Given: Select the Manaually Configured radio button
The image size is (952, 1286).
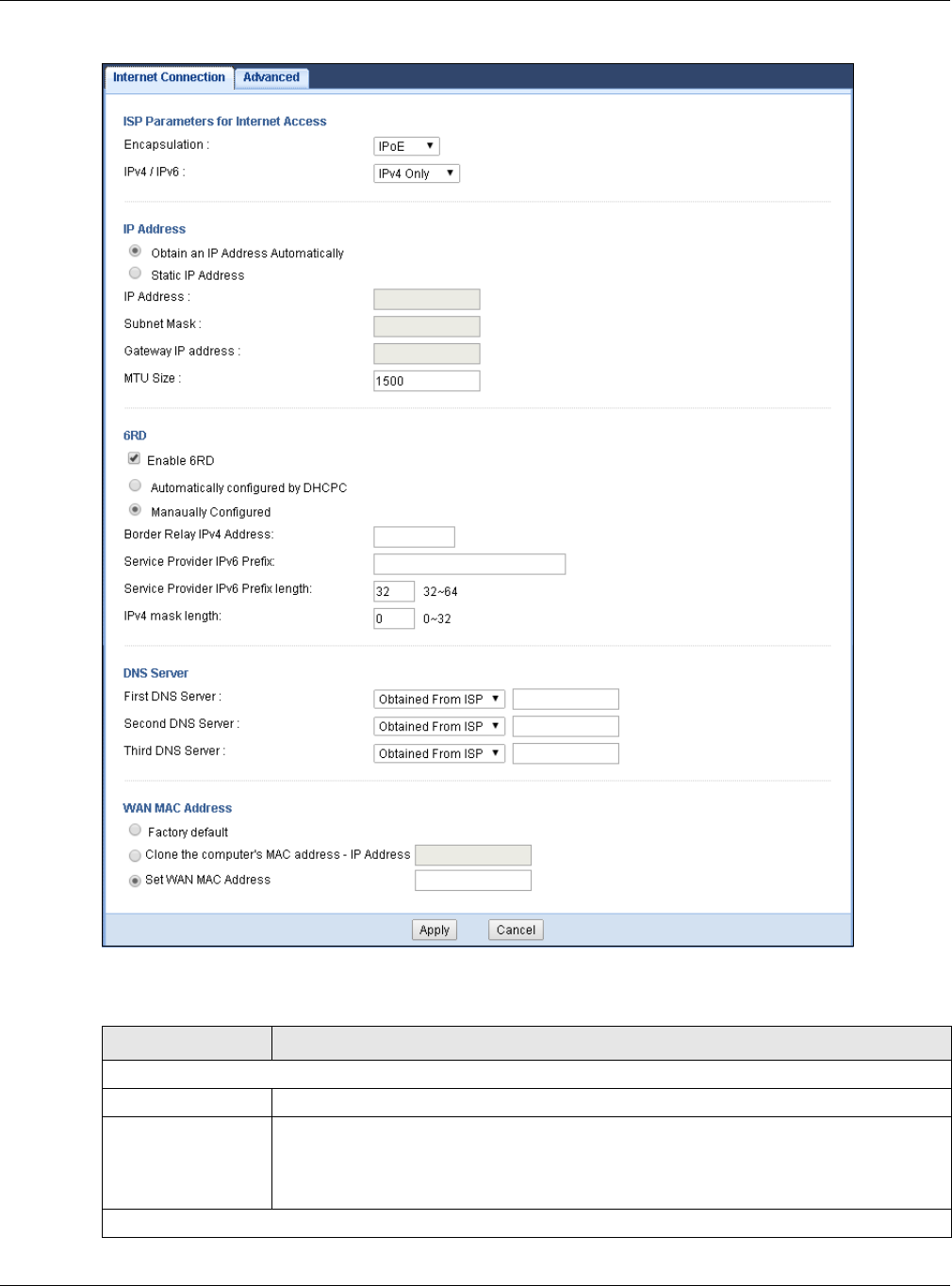Looking at the screenshot, I should [135, 510].
